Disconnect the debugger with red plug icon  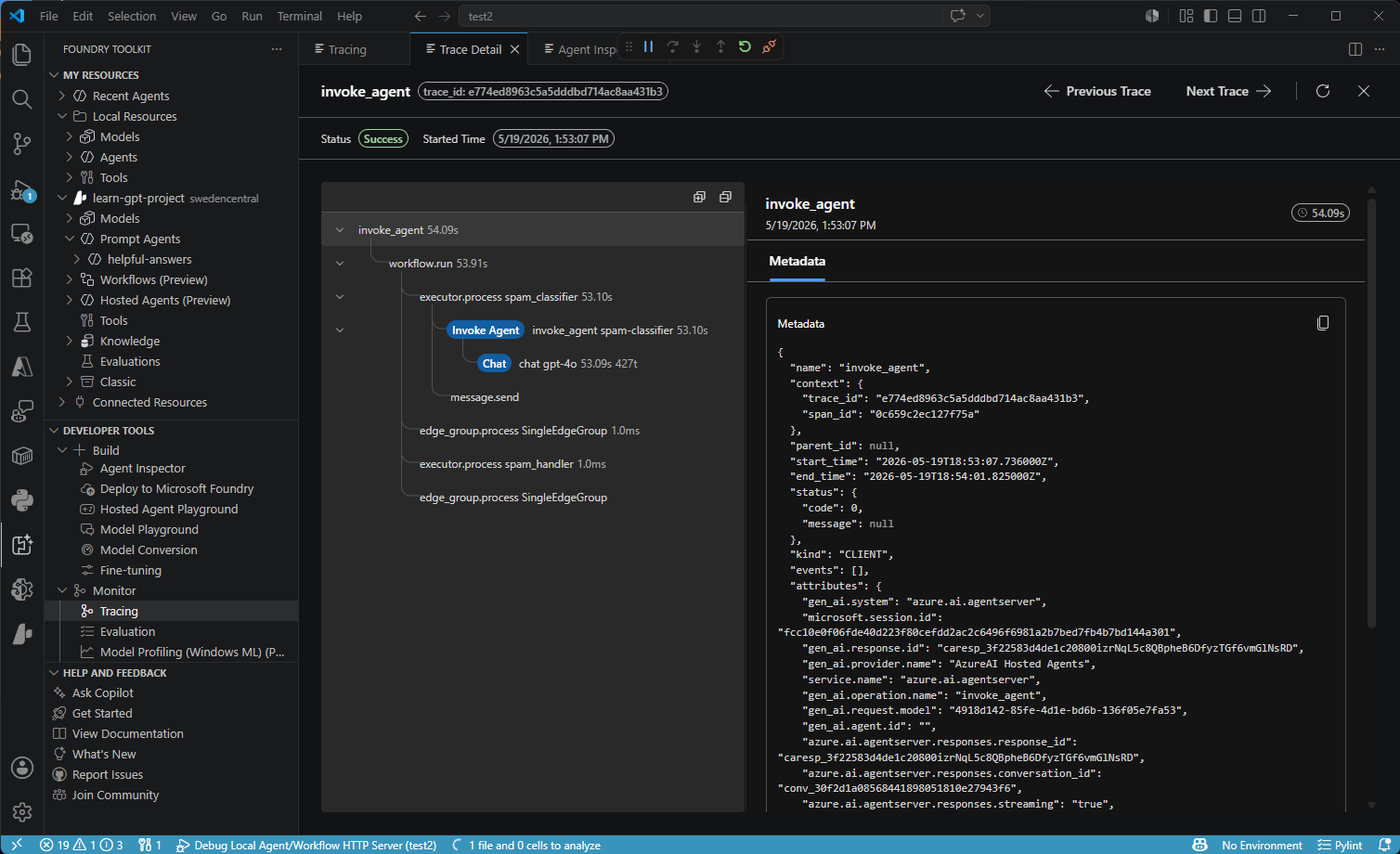point(769,46)
